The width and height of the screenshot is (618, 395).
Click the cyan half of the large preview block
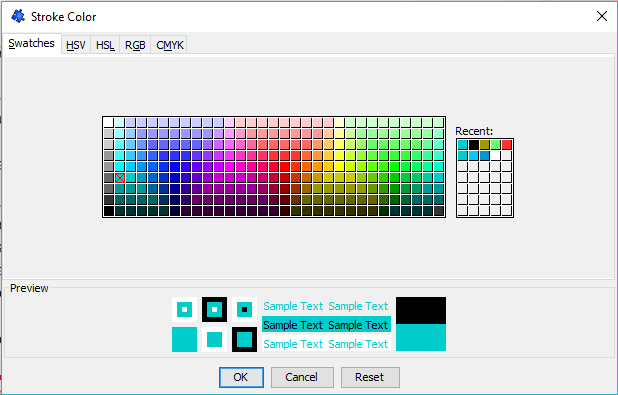pos(421,337)
